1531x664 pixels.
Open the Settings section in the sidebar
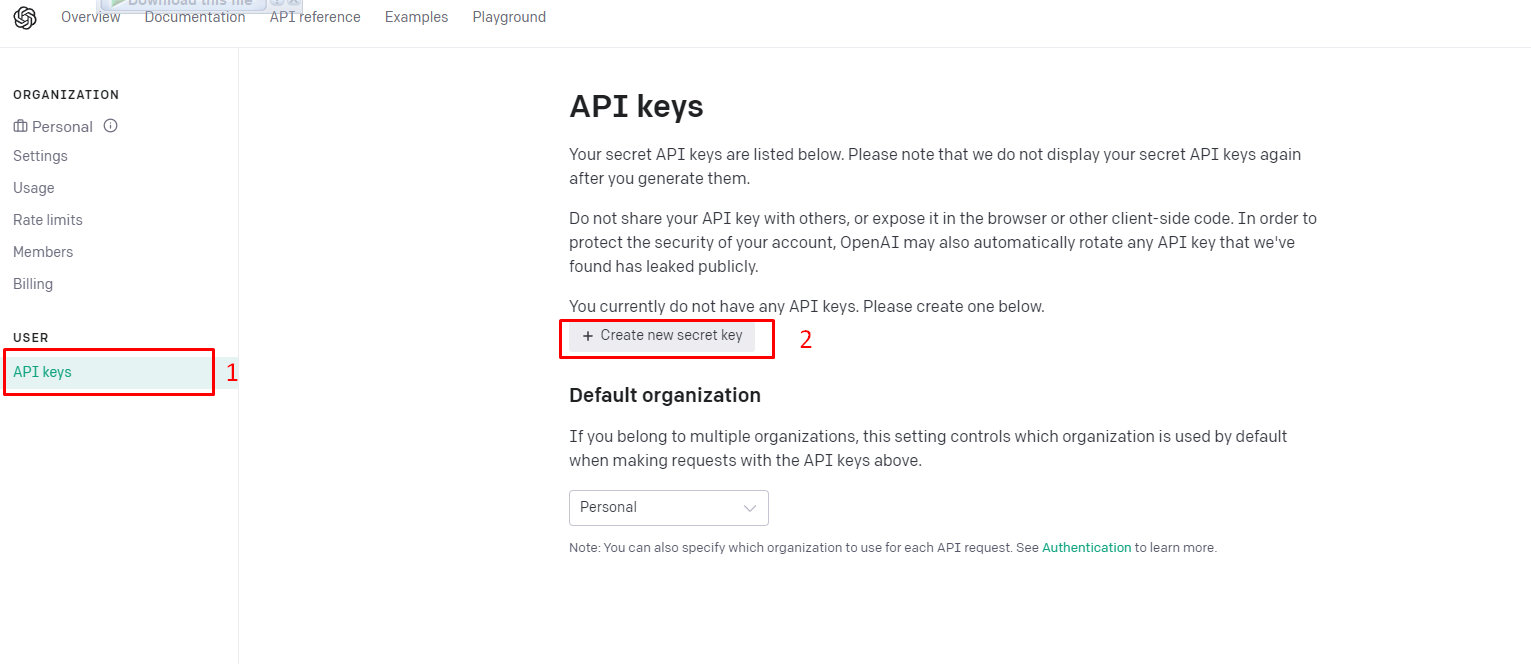(40, 156)
